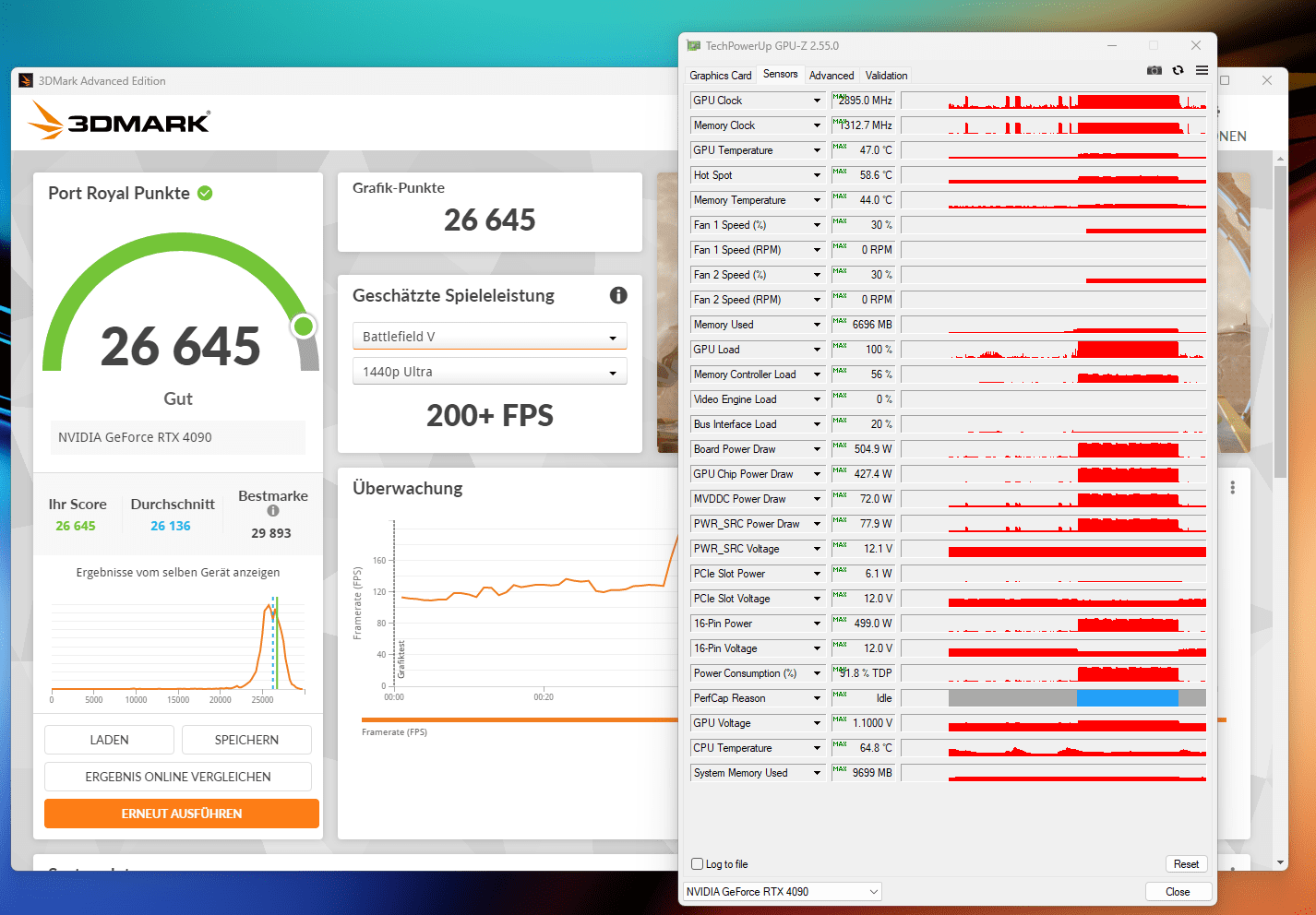Click the System Memory Used value 9699 MB

click(x=872, y=773)
